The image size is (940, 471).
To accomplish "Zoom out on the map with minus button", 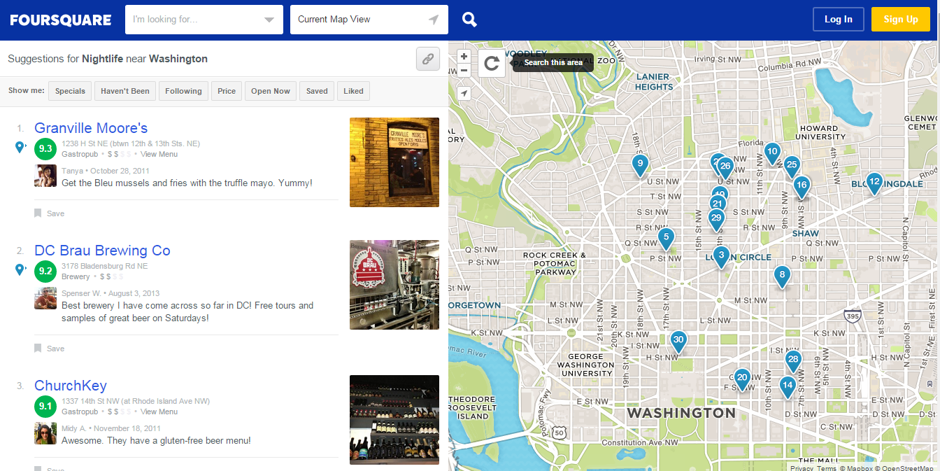I will tap(463, 70).
